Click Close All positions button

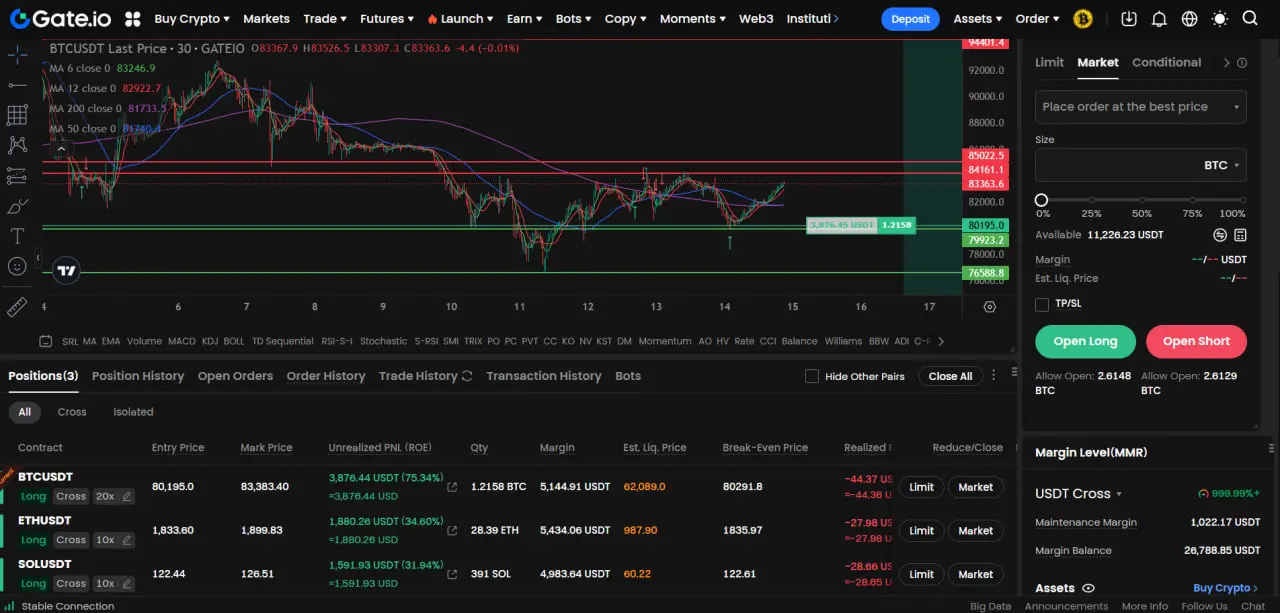click(x=950, y=376)
